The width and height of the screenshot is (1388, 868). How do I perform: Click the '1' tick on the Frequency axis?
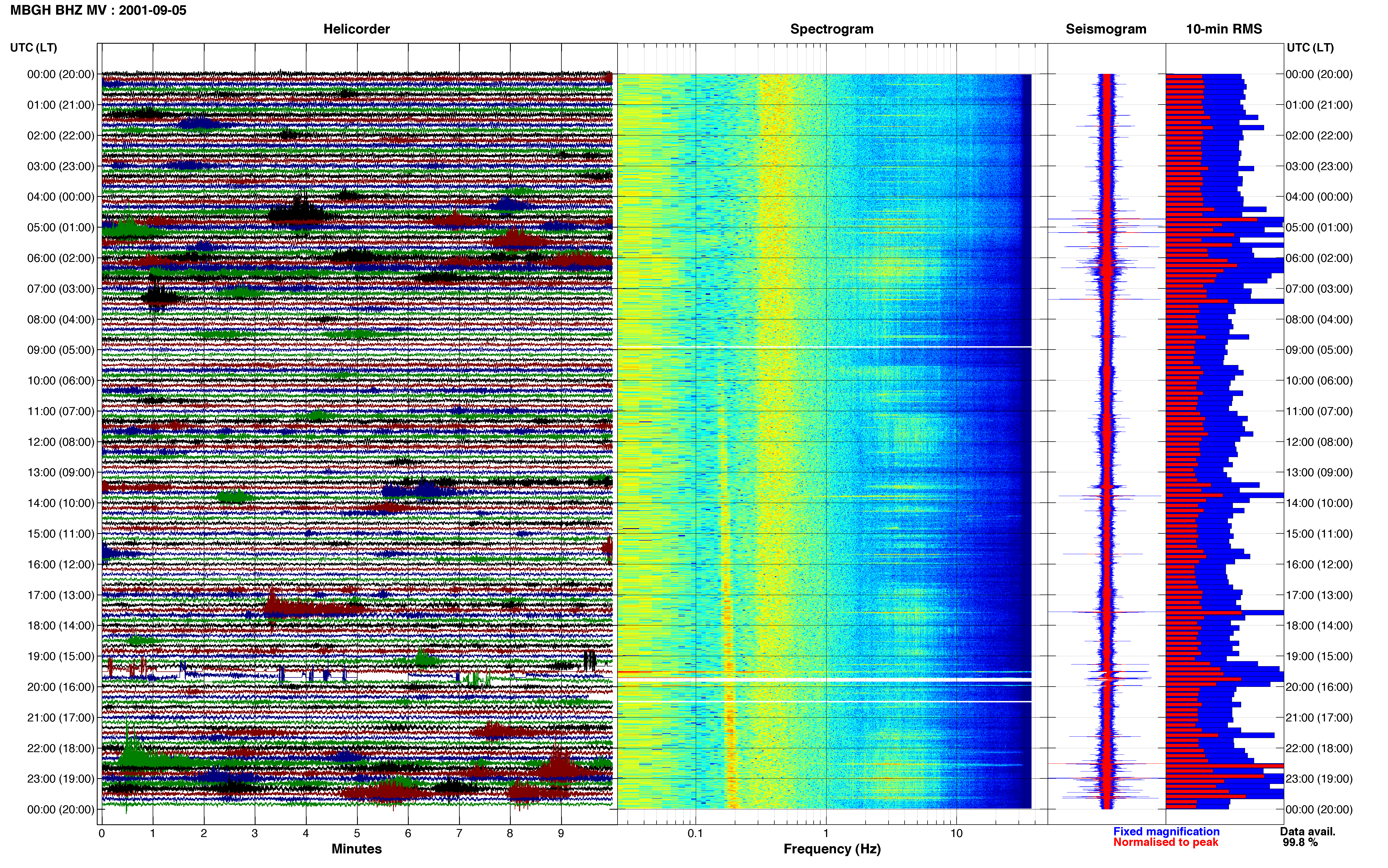pyautogui.click(x=826, y=833)
